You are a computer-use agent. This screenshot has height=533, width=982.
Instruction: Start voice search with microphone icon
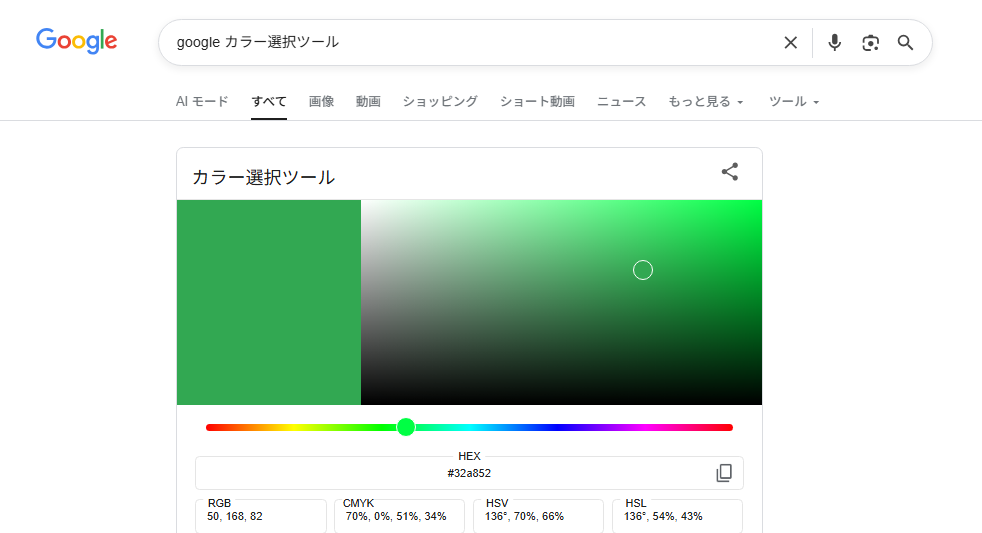834,42
